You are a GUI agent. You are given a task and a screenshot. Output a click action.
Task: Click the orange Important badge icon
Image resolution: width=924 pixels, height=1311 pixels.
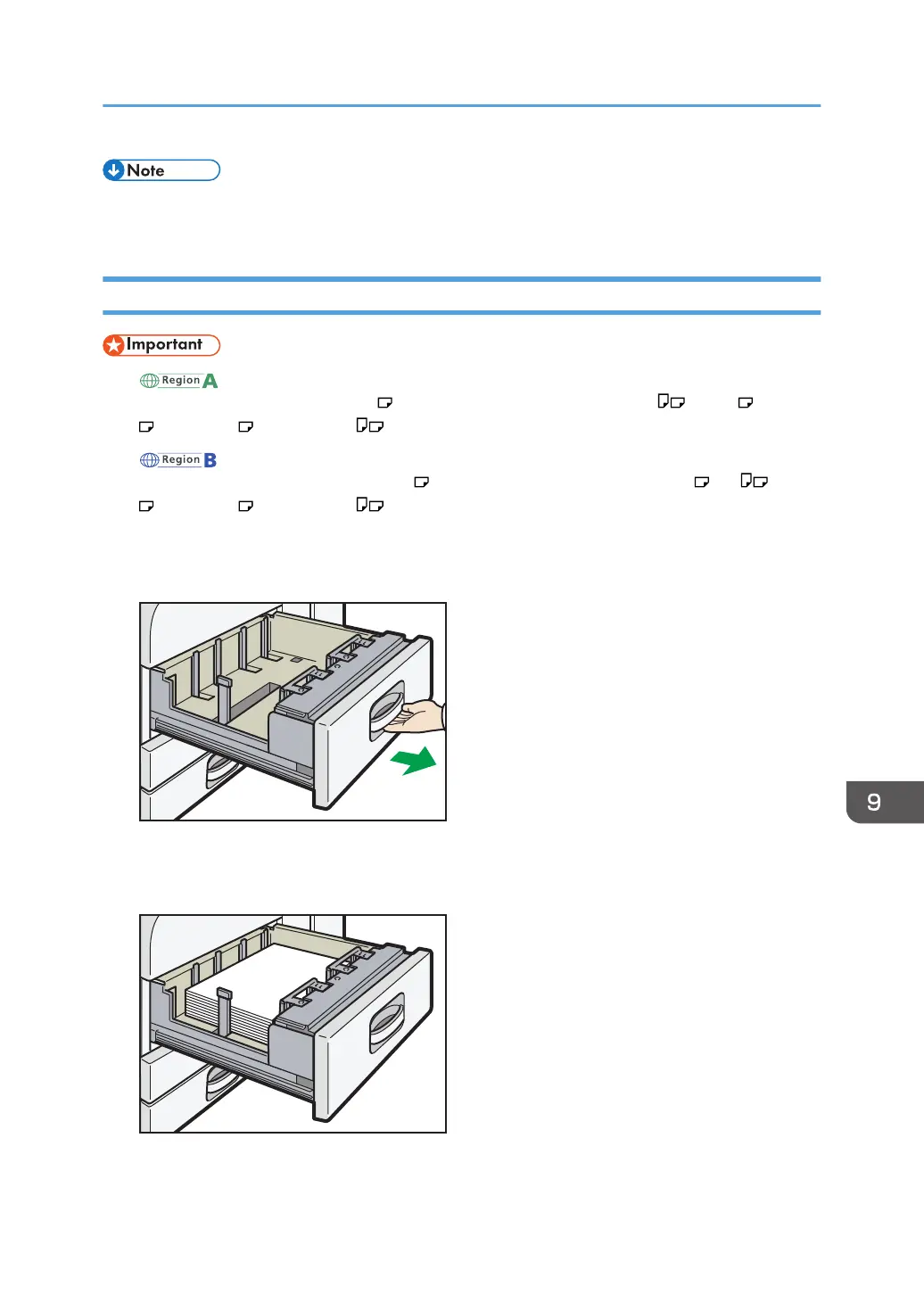[x=161, y=345]
